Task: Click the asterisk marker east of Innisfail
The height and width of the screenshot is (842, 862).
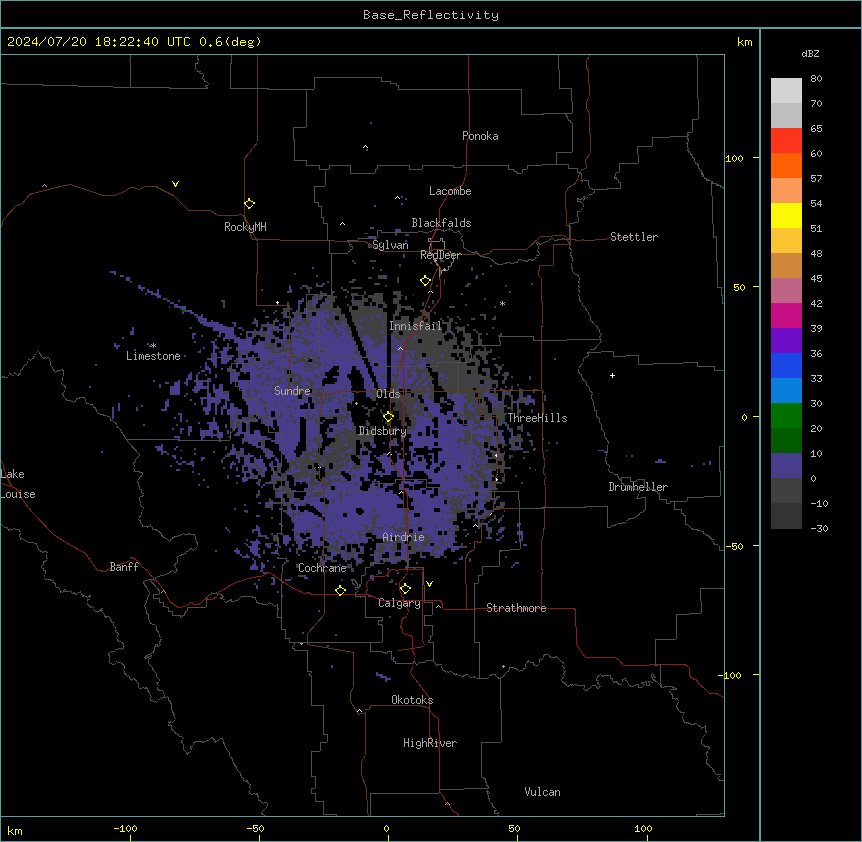Action: coord(502,304)
